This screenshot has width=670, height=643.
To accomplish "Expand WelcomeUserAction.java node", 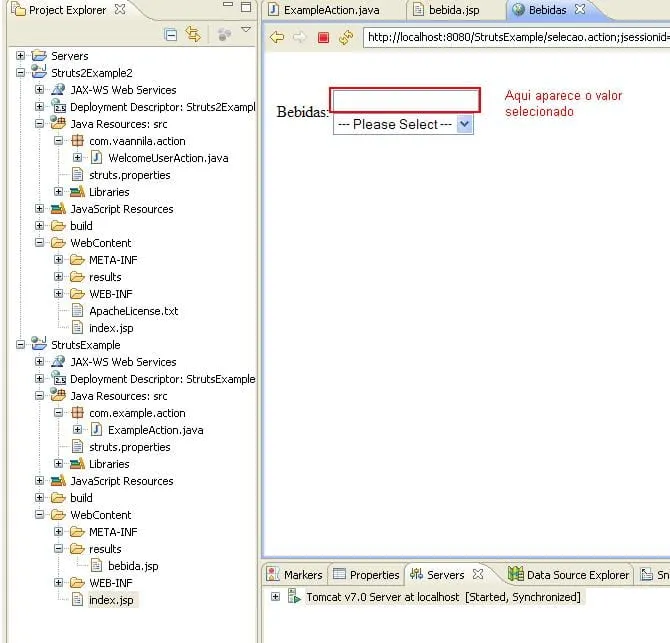I will (77, 158).
